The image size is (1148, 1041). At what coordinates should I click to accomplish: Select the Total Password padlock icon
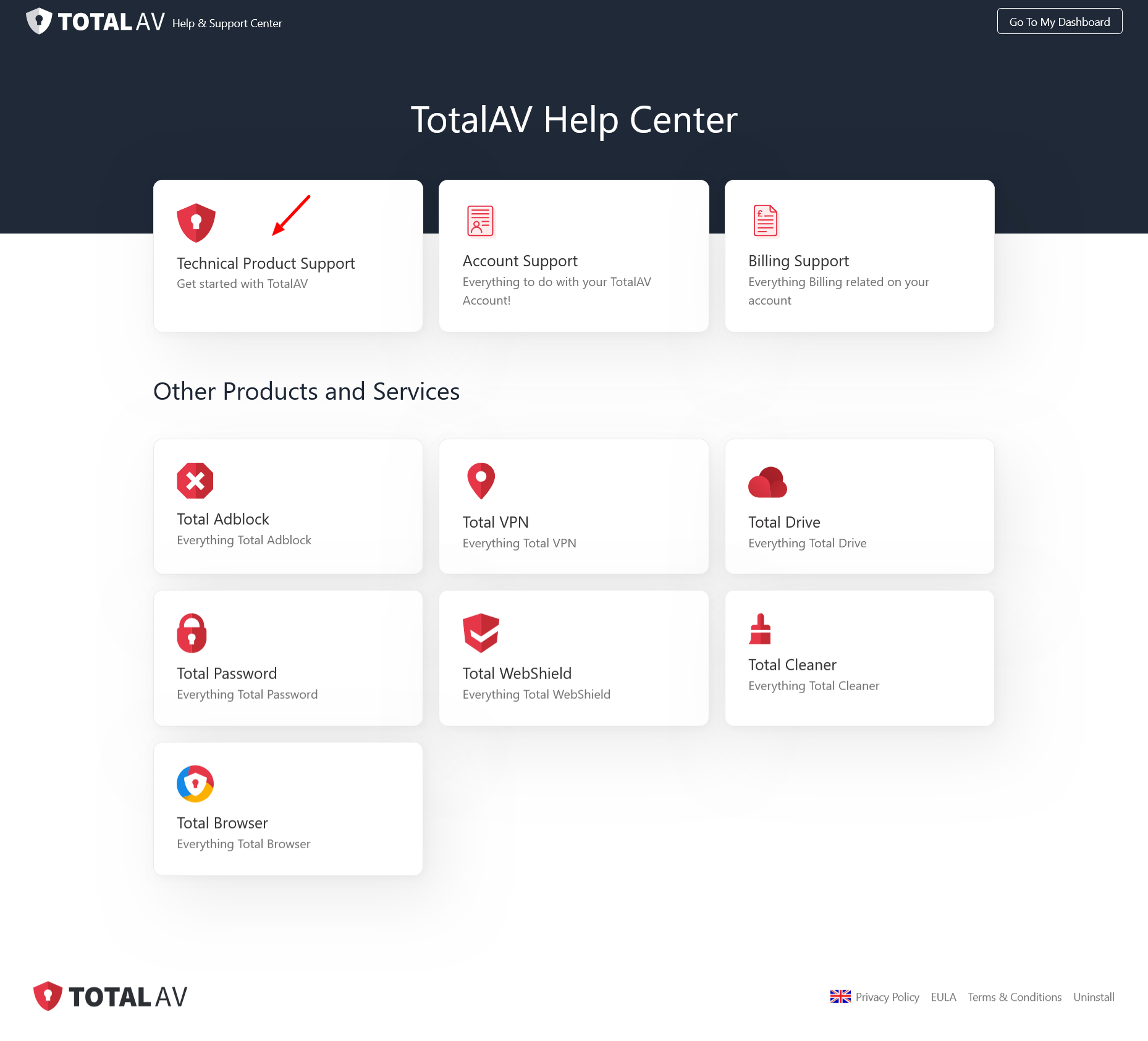click(192, 633)
